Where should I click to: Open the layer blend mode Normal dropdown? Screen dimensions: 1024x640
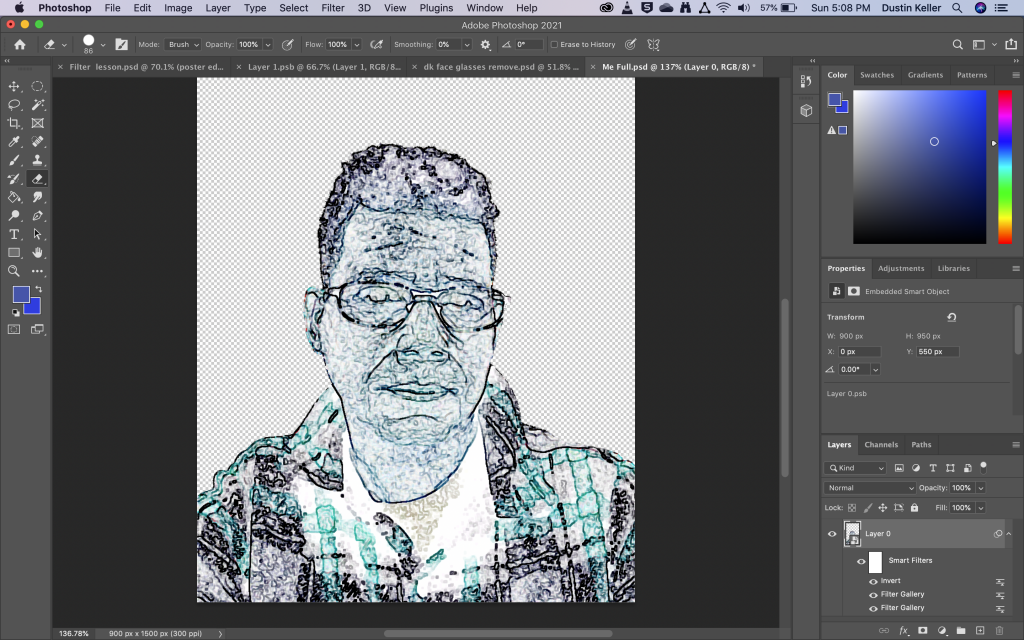(x=869, y=488)
